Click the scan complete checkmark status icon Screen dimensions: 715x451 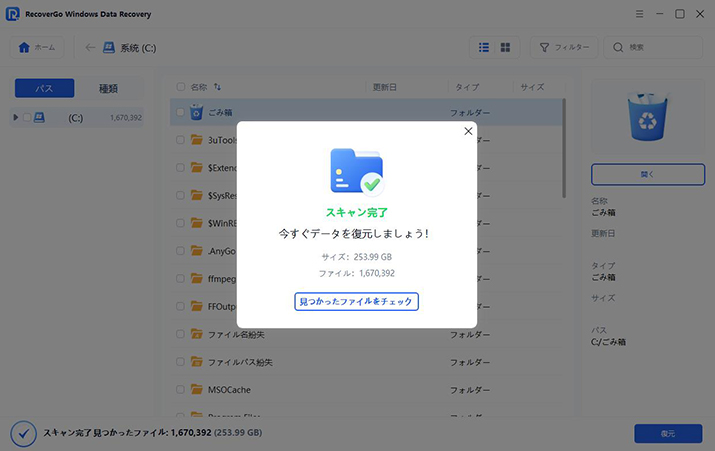point(24,434)
